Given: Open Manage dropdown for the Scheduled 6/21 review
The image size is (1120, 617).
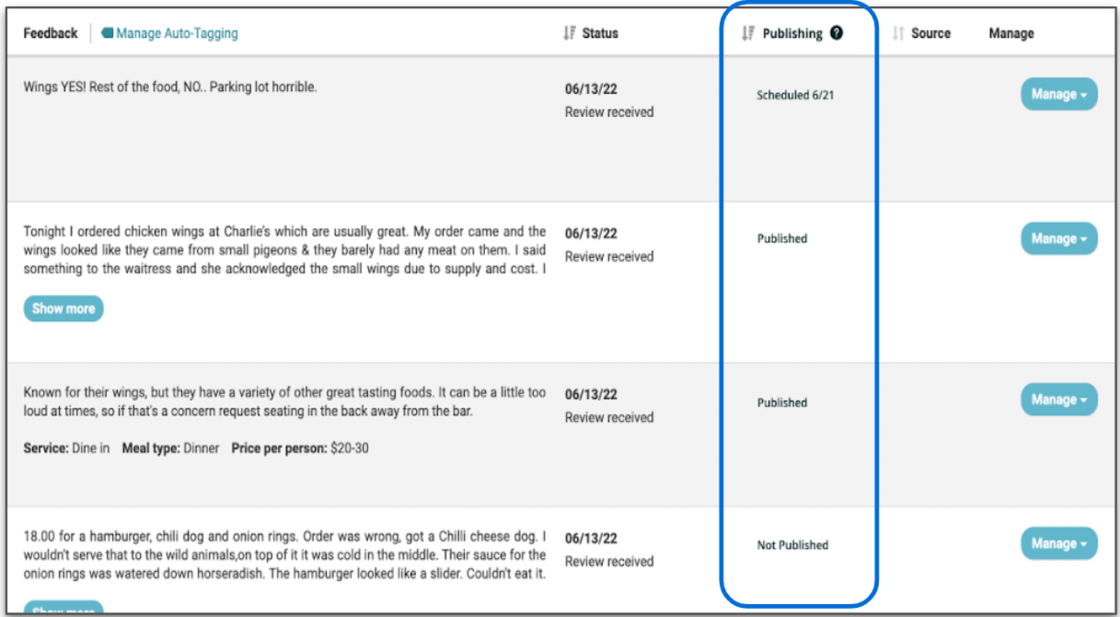Looking at the screenshot, I should click(x=1058, y=94).
